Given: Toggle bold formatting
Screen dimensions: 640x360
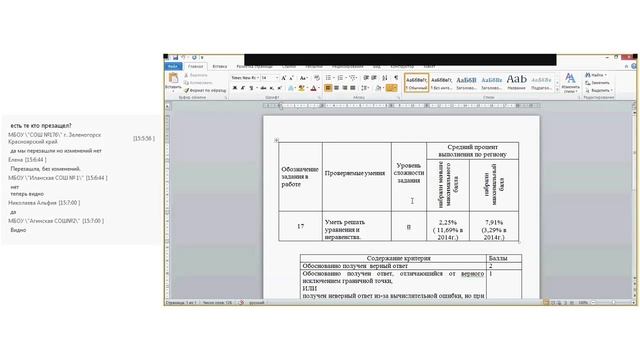Looking at the screenshot, I should click(235, 88).
